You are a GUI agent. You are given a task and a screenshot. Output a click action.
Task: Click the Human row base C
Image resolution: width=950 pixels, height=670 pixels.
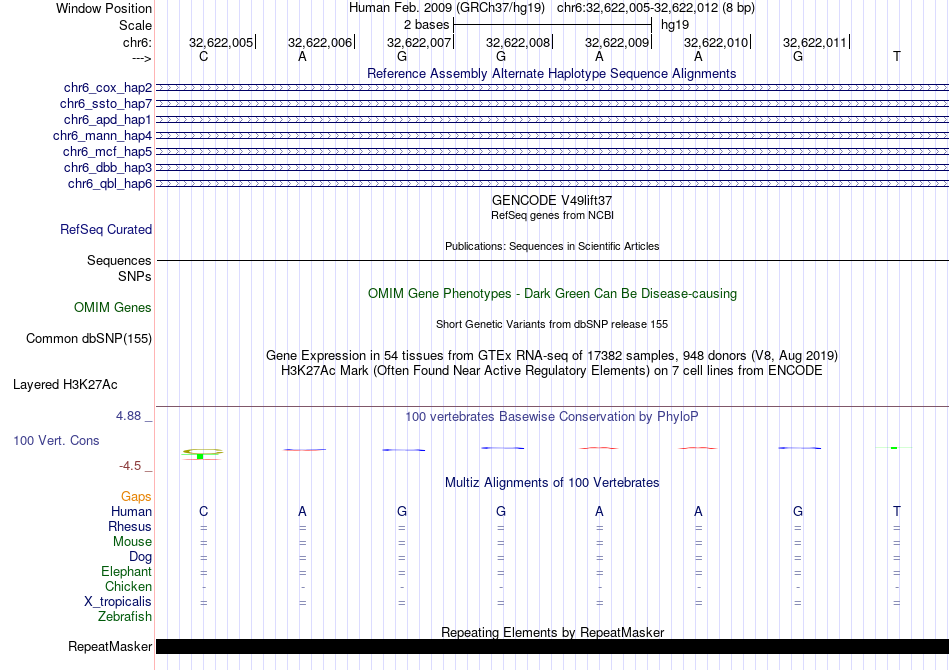(204, 512)
